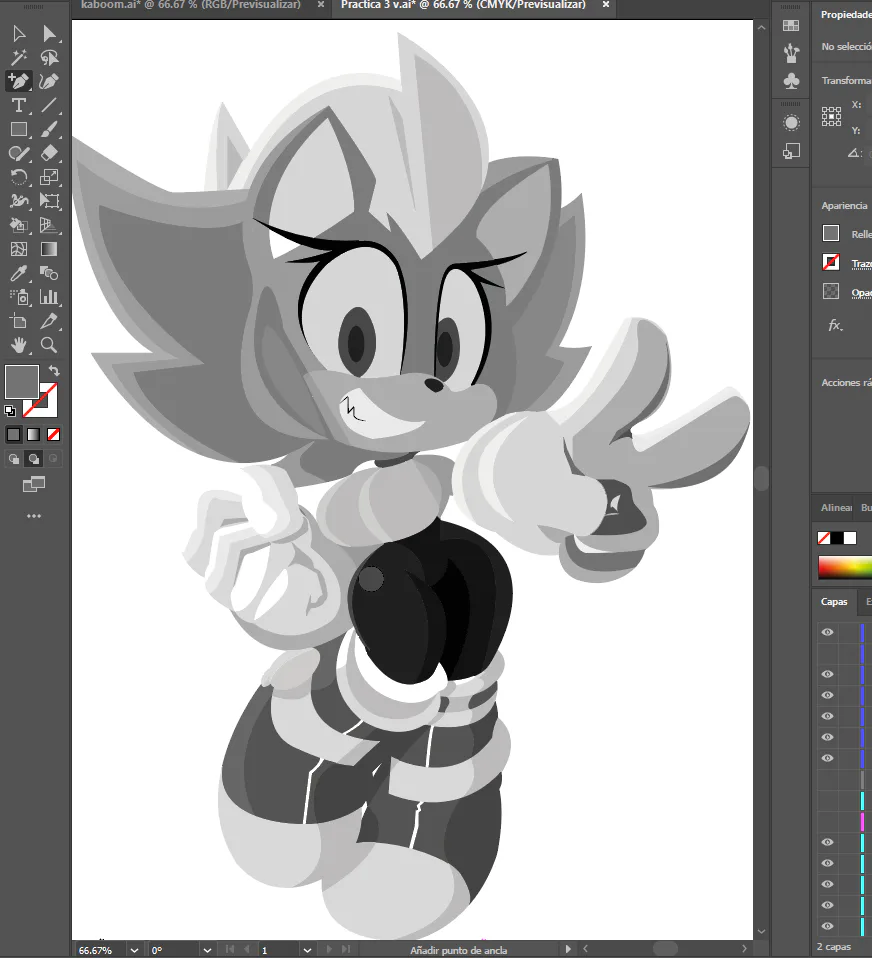Switch to the kaboom.ai document tab
872x958 pixels.
click(x=191, y=5)
